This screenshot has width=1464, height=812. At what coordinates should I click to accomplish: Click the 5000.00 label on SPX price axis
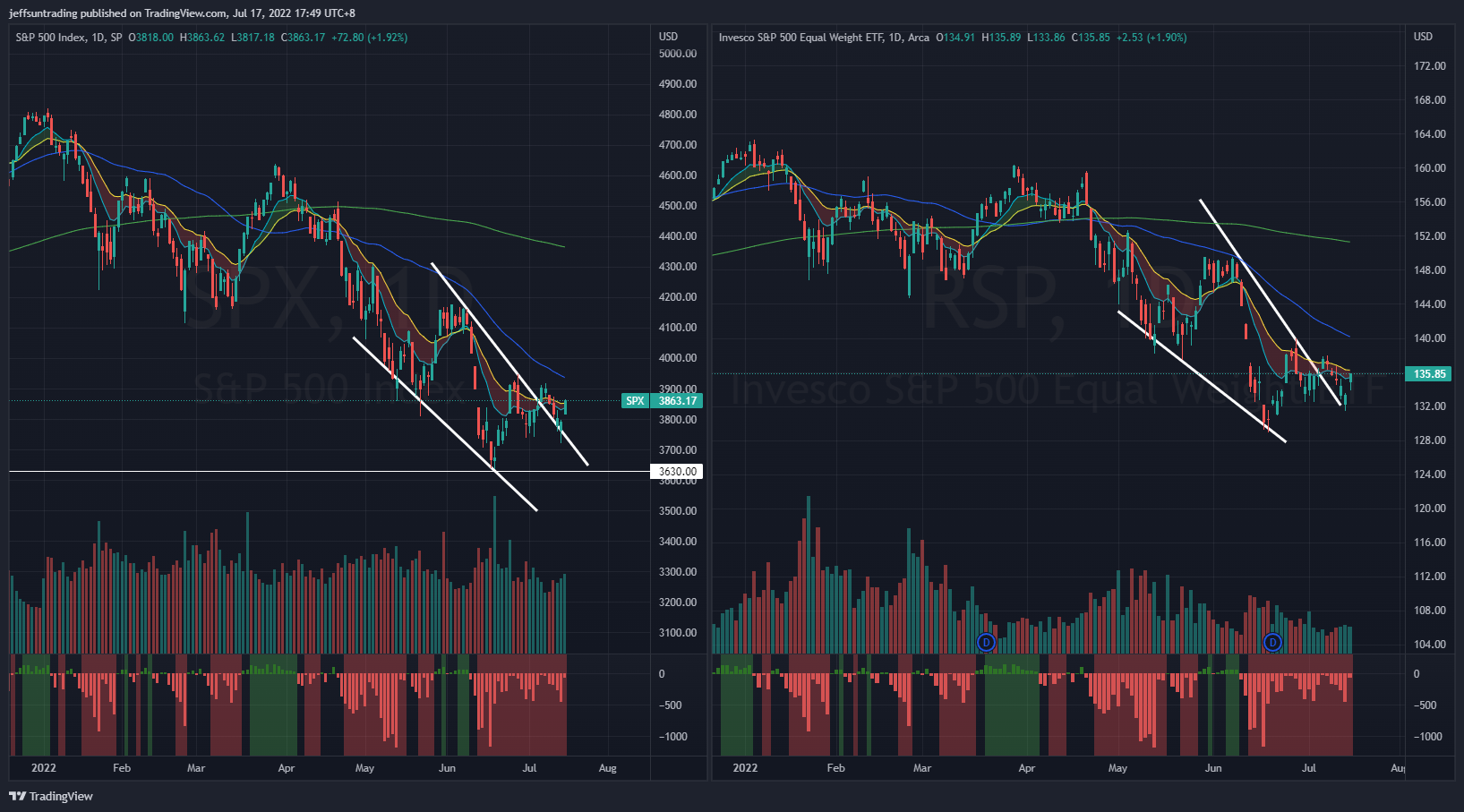[677, 54]
